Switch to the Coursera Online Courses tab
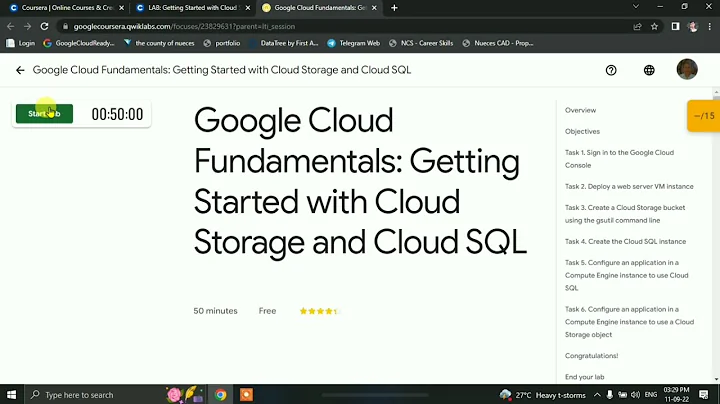The width and height of the screenshot is (720, 404). tap(67, 8)
